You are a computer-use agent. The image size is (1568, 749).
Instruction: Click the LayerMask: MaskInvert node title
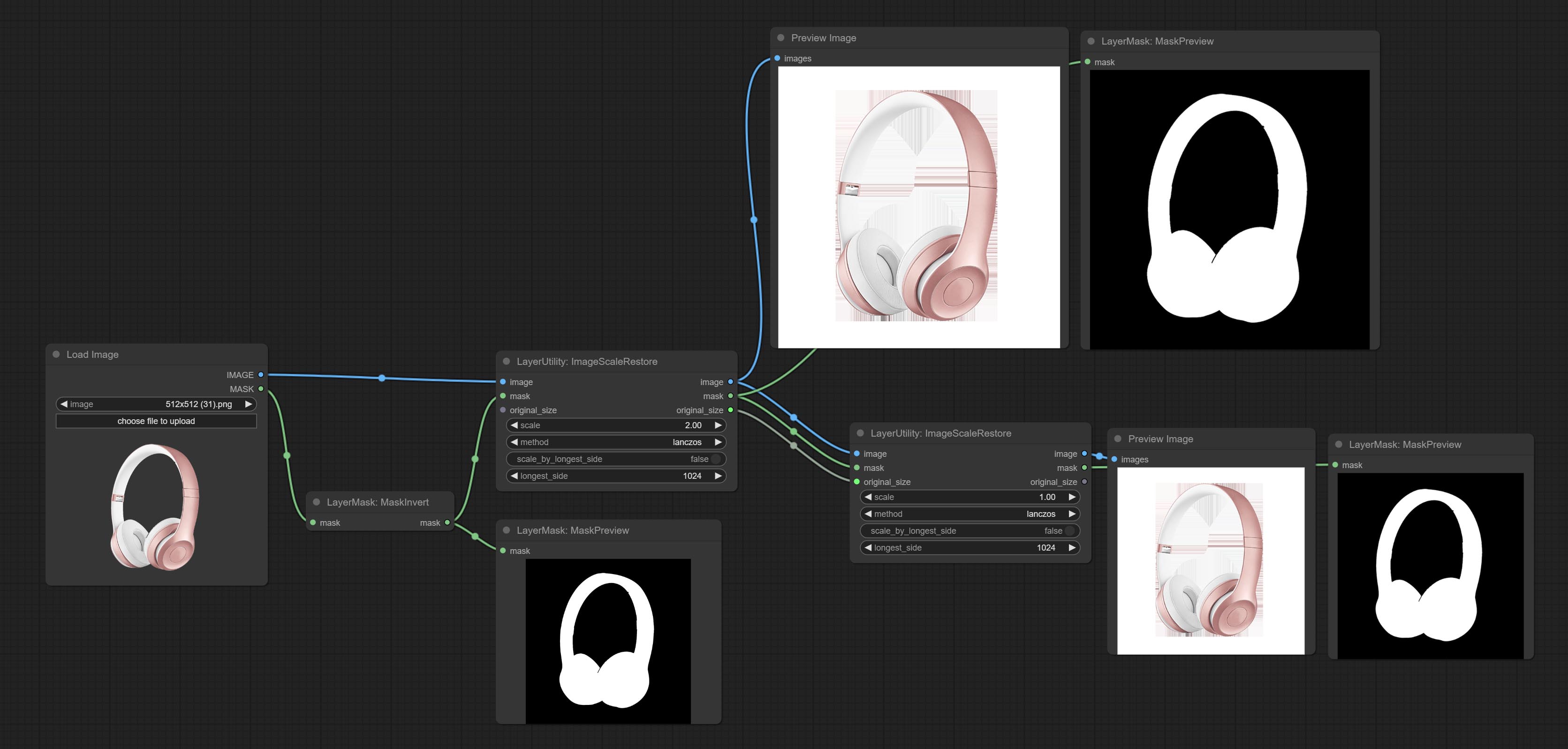point(378,502)
